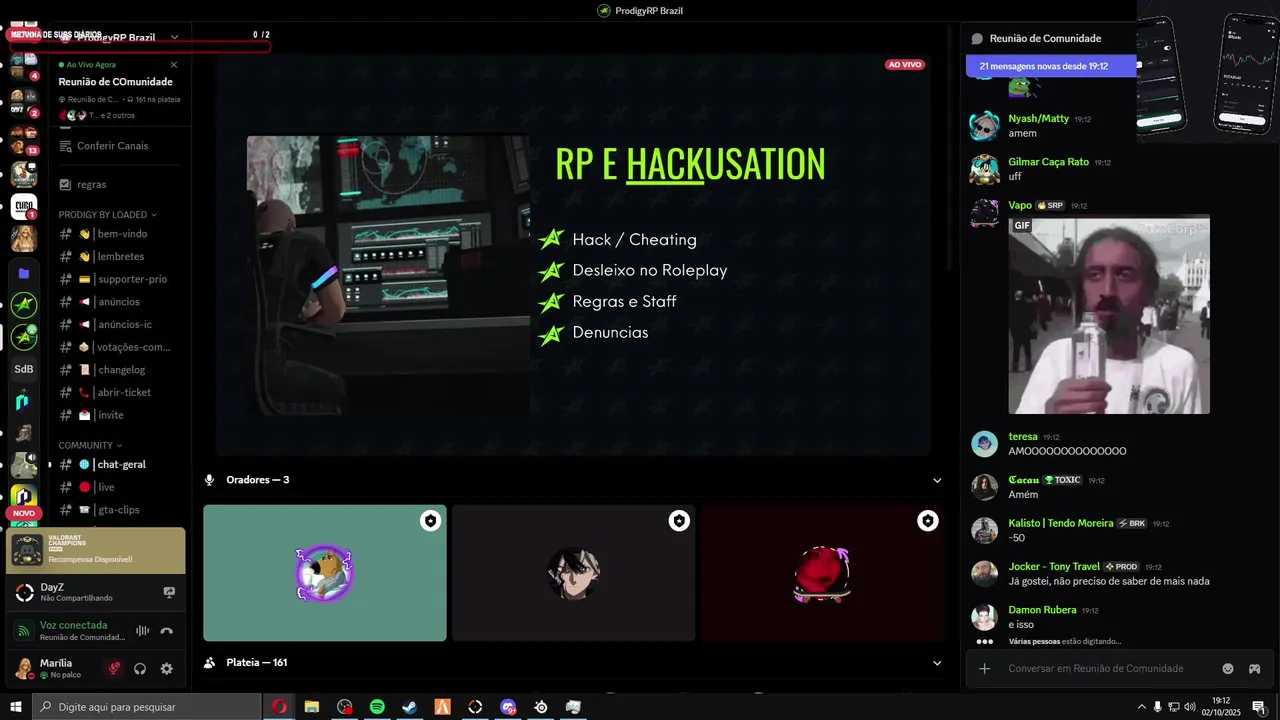
Task: Open server folder with 4 badge
Action: 24,64
